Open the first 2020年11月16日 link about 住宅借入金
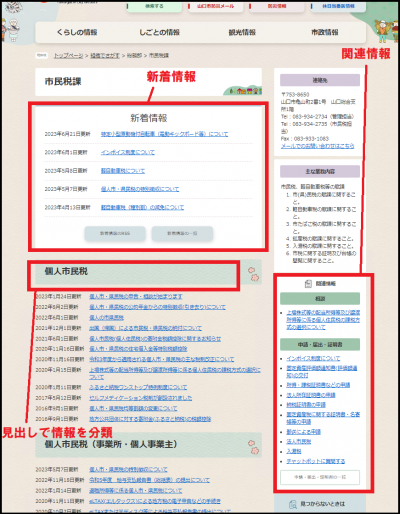This screenshot has height=514, width=400. (x=138, y=349)
